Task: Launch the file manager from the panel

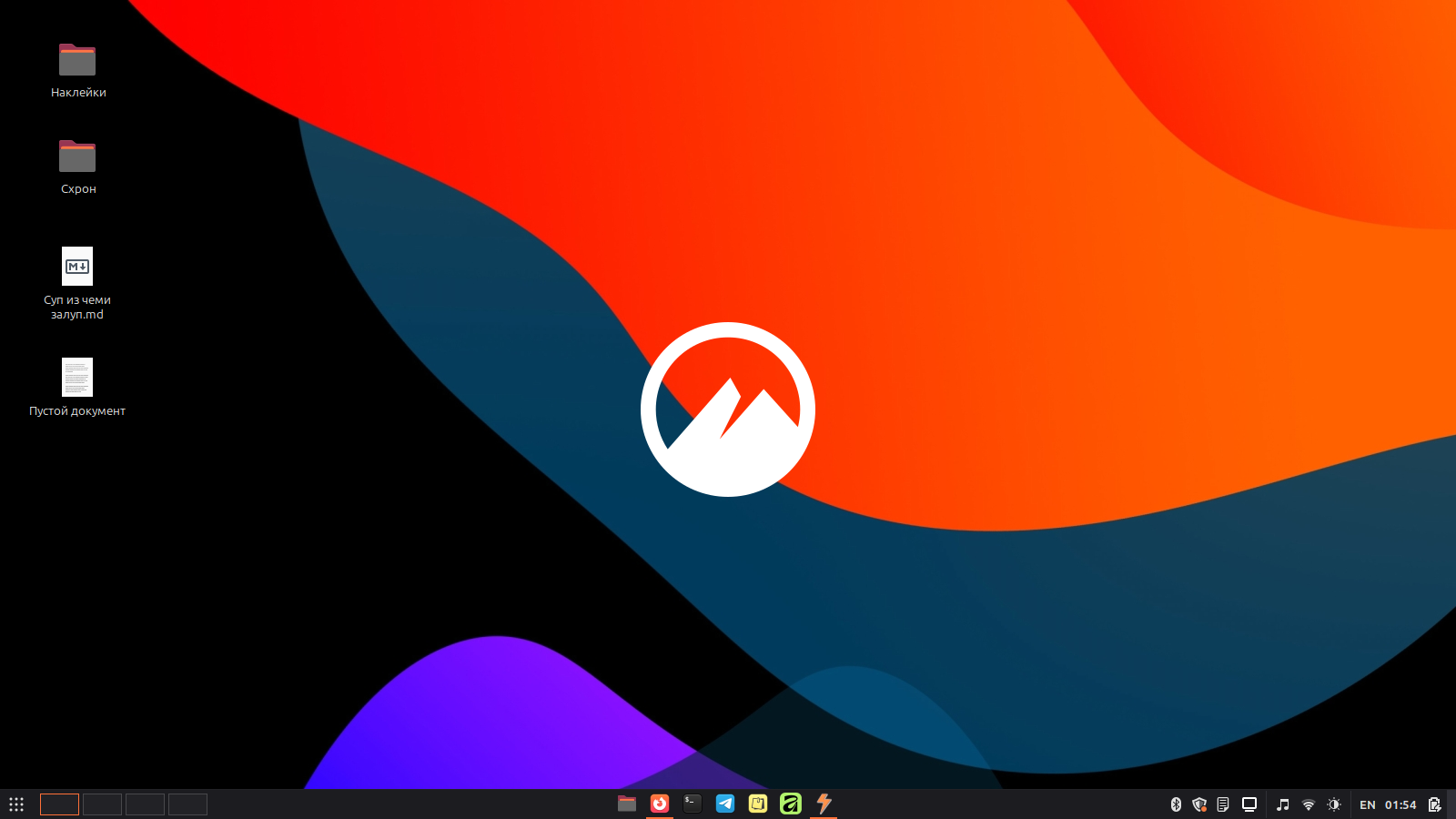Action: [x=627, y=804]
